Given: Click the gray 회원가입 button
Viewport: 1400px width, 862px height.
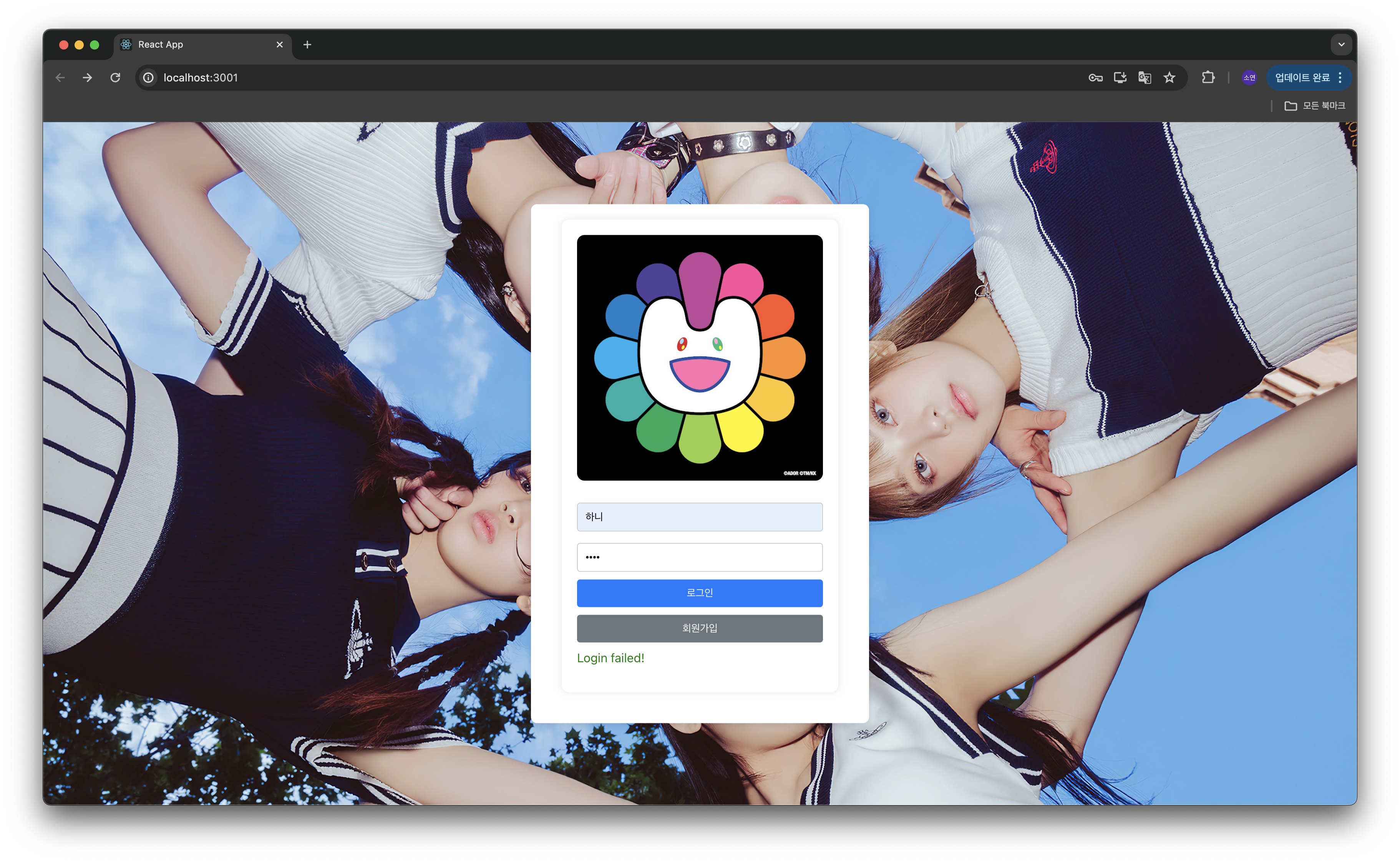Looking at the screenshot, I should (x=700, y=628).
